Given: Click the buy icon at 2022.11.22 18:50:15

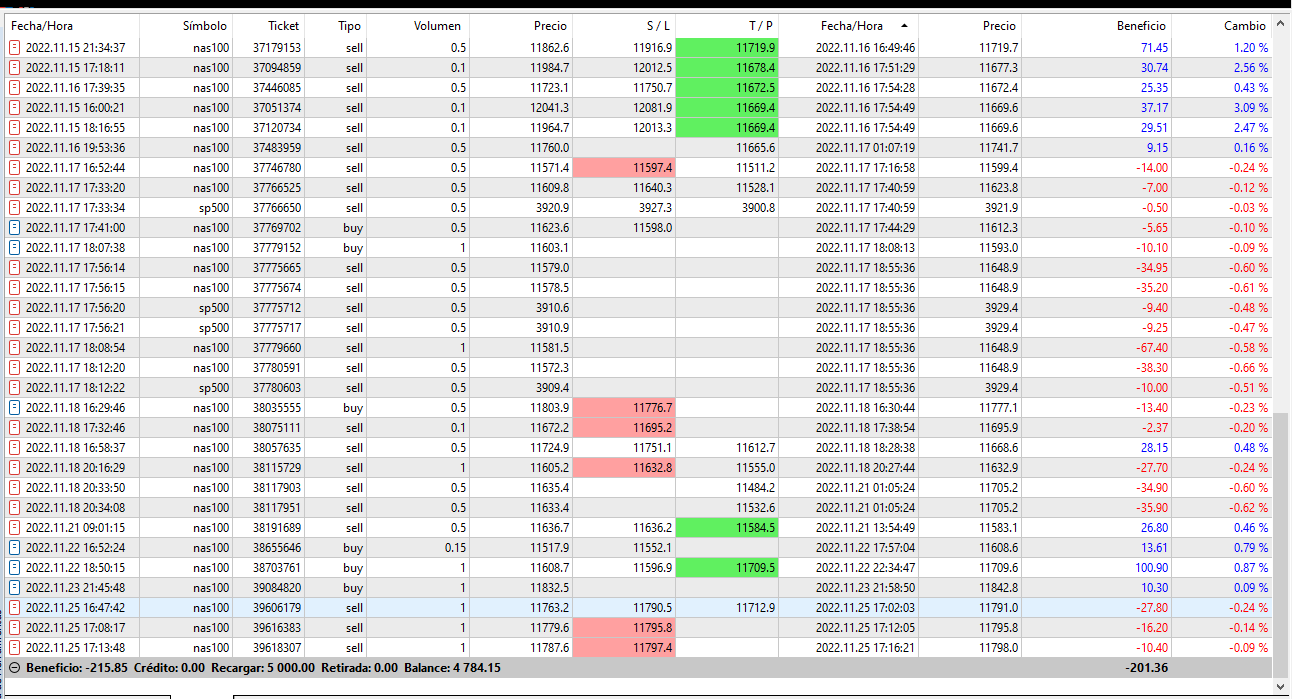Looking at the screenshot, I should click(14, 567).
